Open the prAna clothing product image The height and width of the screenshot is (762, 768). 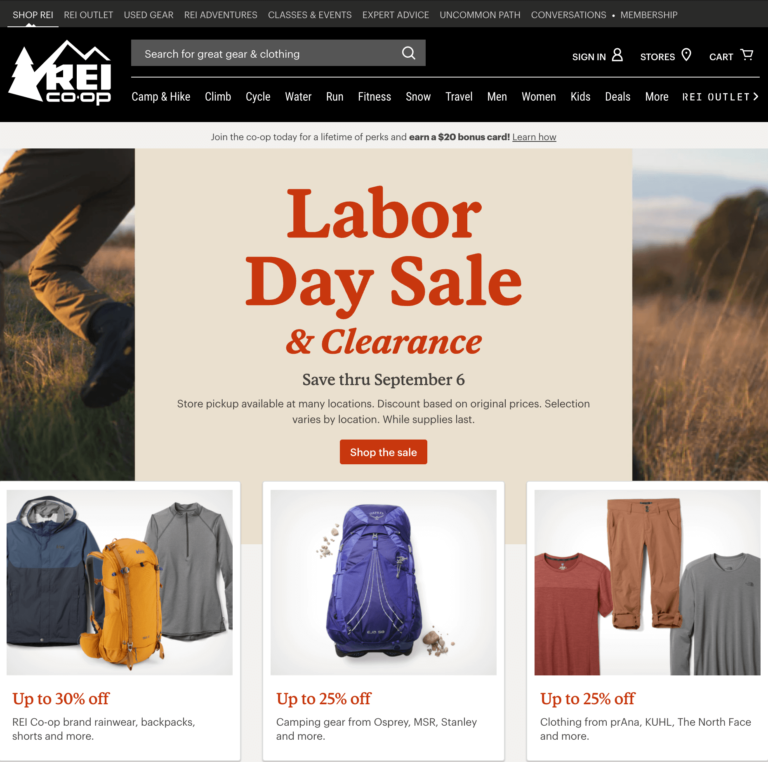click(647, 582)
